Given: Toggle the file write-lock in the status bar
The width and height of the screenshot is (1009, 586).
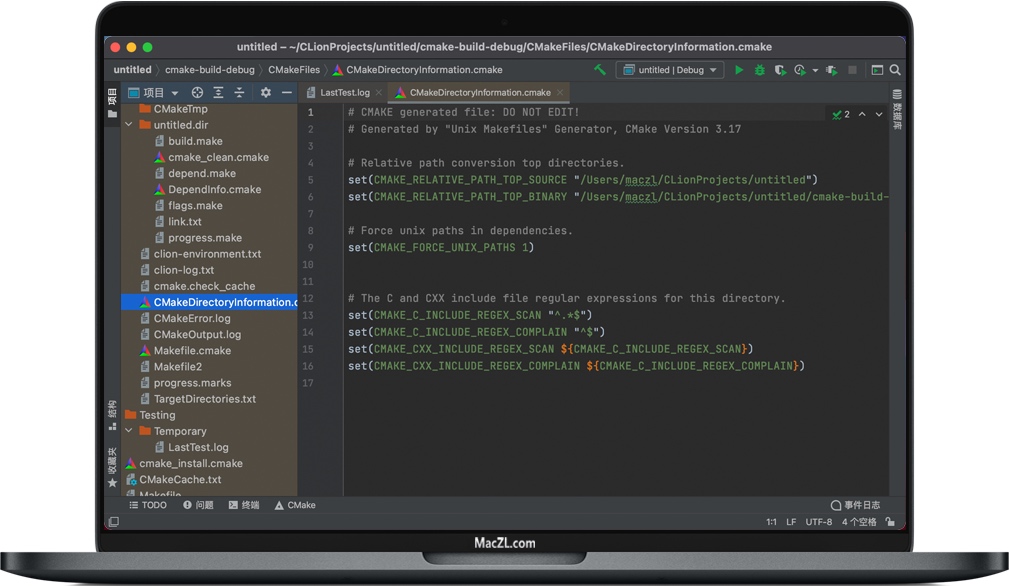Looking at the screenshot, I should tap(889, 521).
